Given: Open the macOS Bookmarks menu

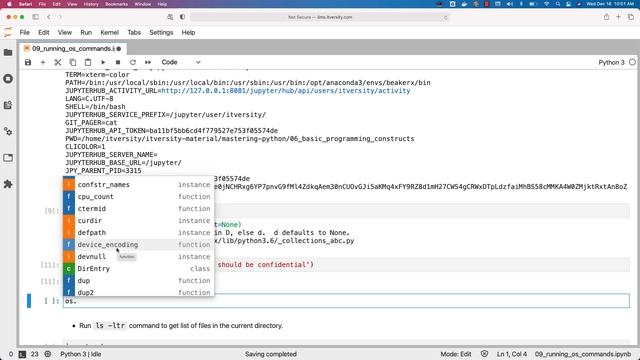Looking at the screenshot, I should (116, 4).
